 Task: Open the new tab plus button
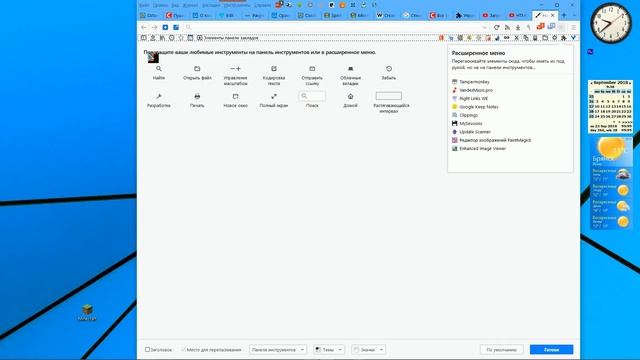564,15
